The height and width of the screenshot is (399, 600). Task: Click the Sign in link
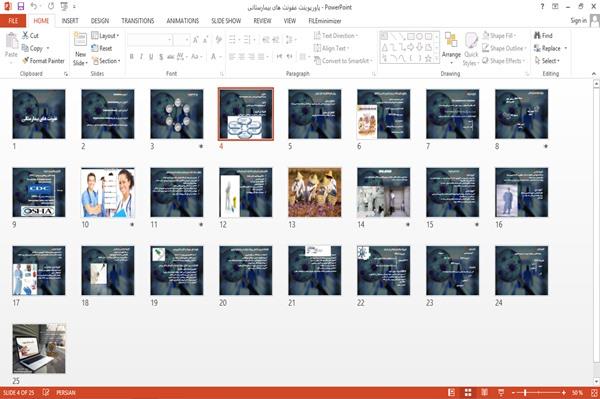pos(578,21)
